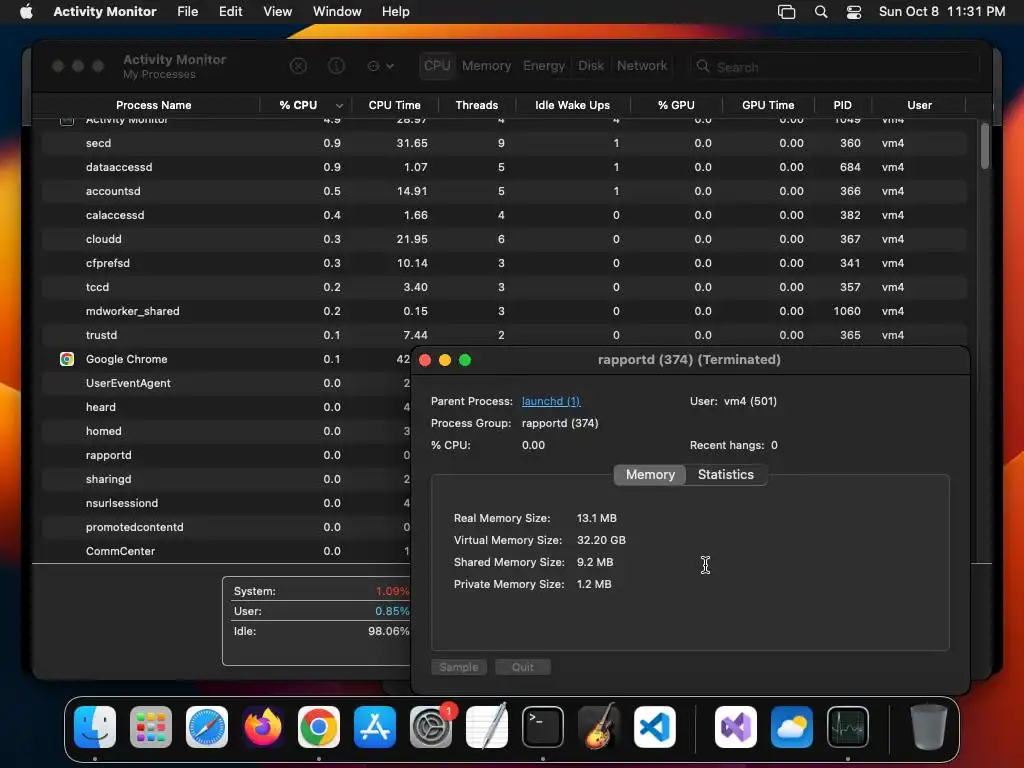Sort by User column header
1024x768 pixels.
(919, 105)
